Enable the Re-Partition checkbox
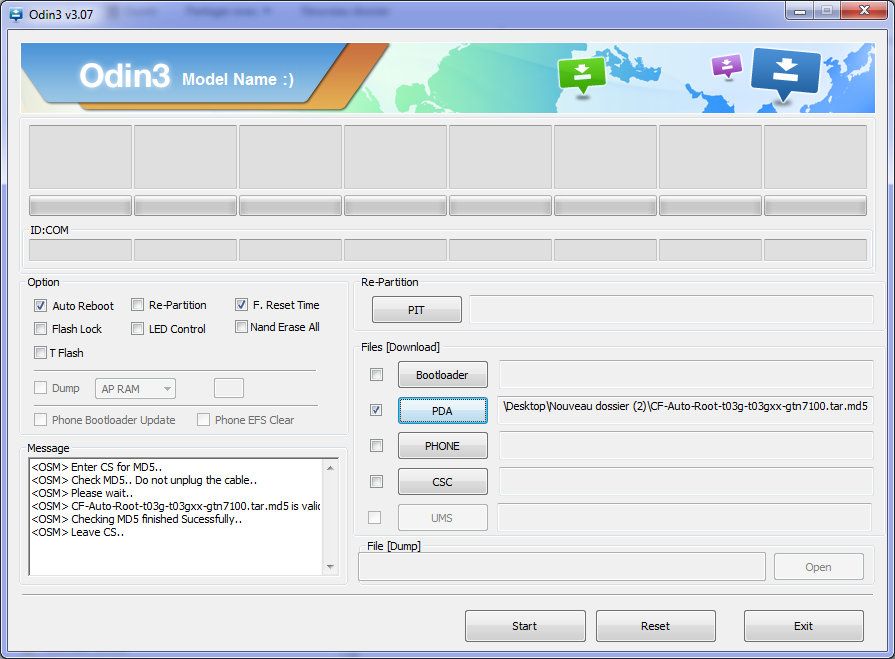 (138, 305)
